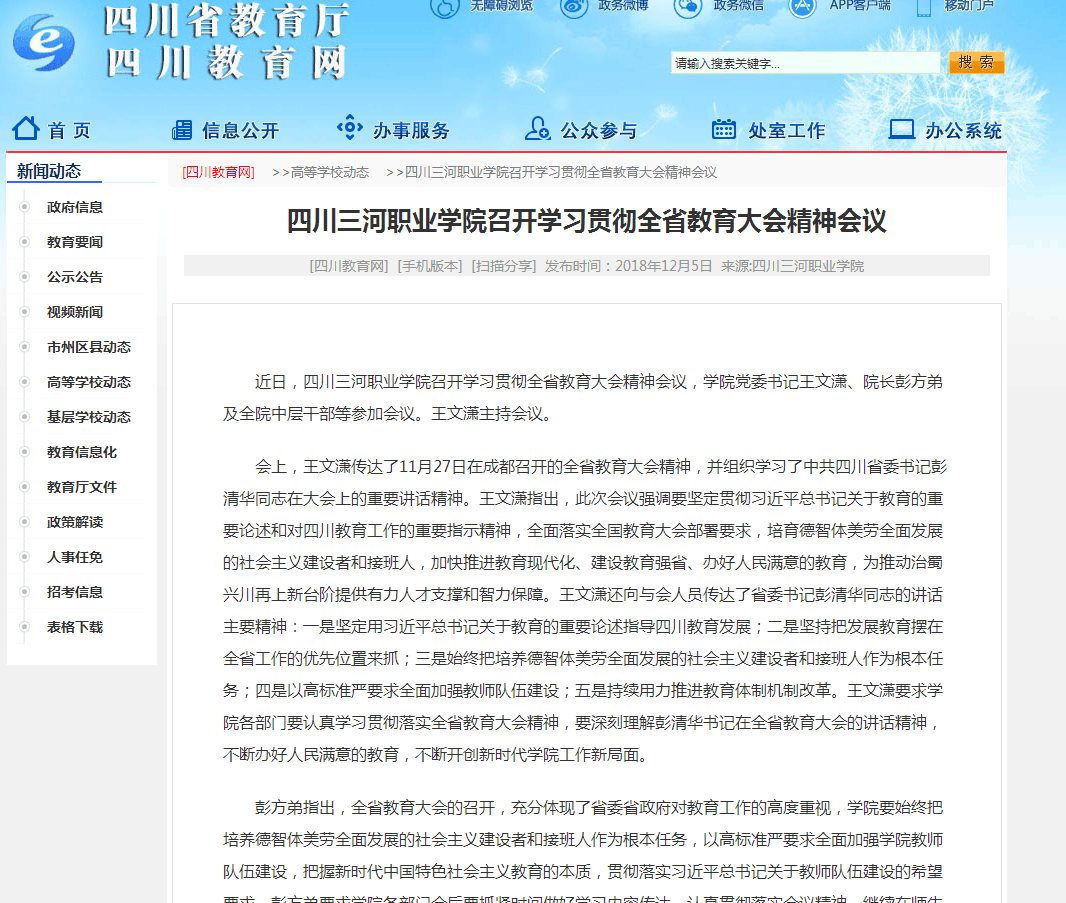Click the 办事服务 navigation icon

click(x=349, y=128)
